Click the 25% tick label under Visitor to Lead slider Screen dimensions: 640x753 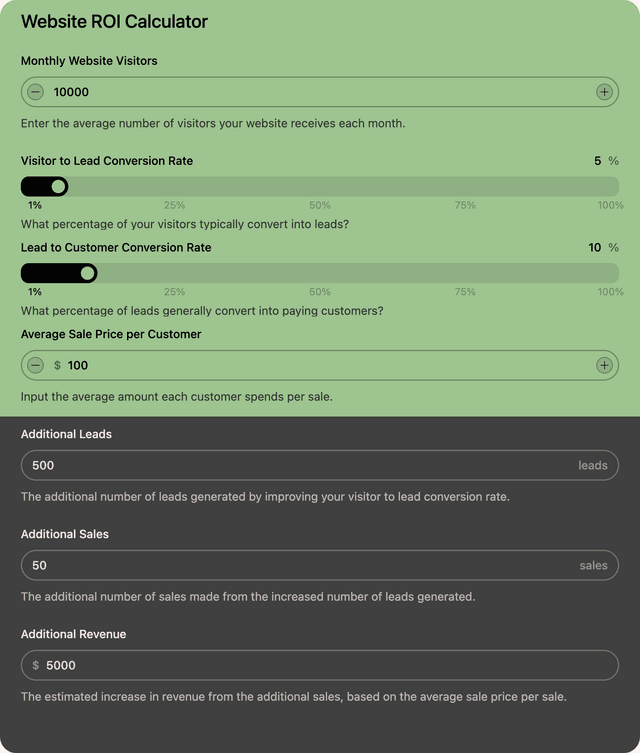pos(174,205)
